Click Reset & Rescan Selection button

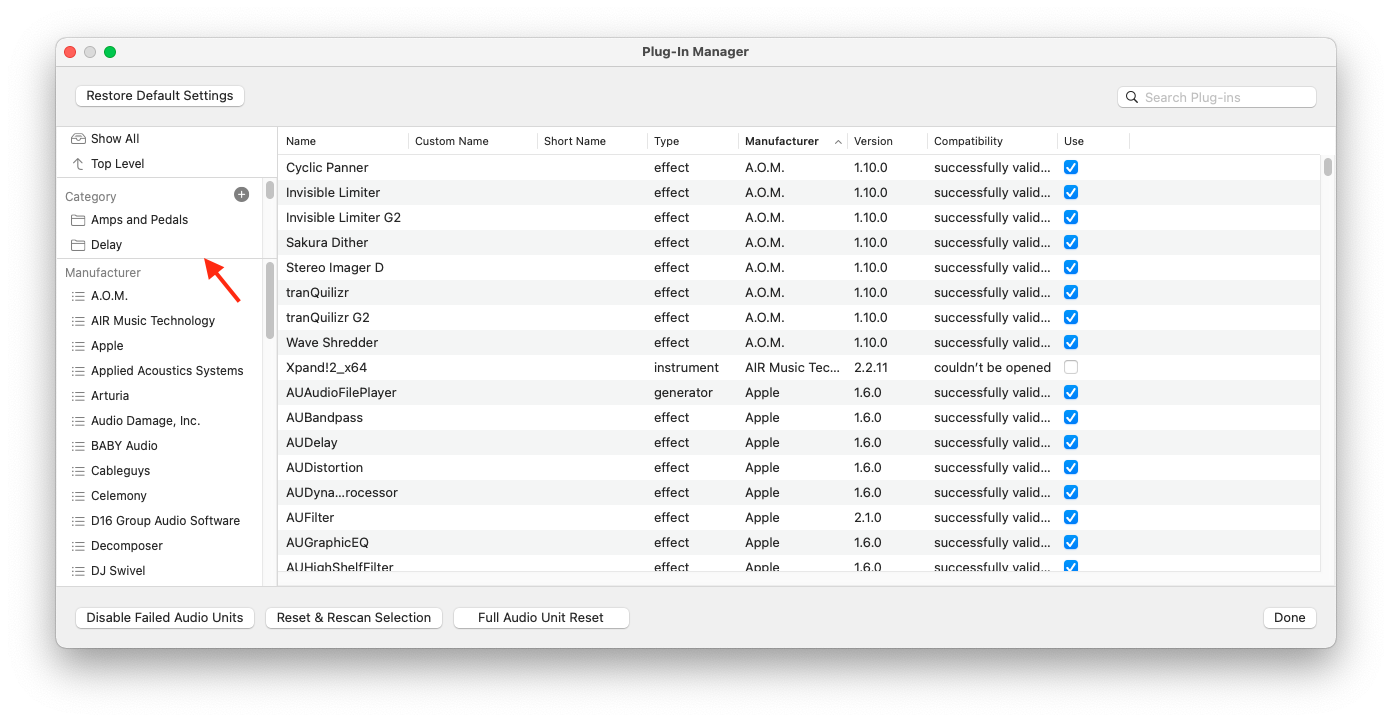coord(354,618)
